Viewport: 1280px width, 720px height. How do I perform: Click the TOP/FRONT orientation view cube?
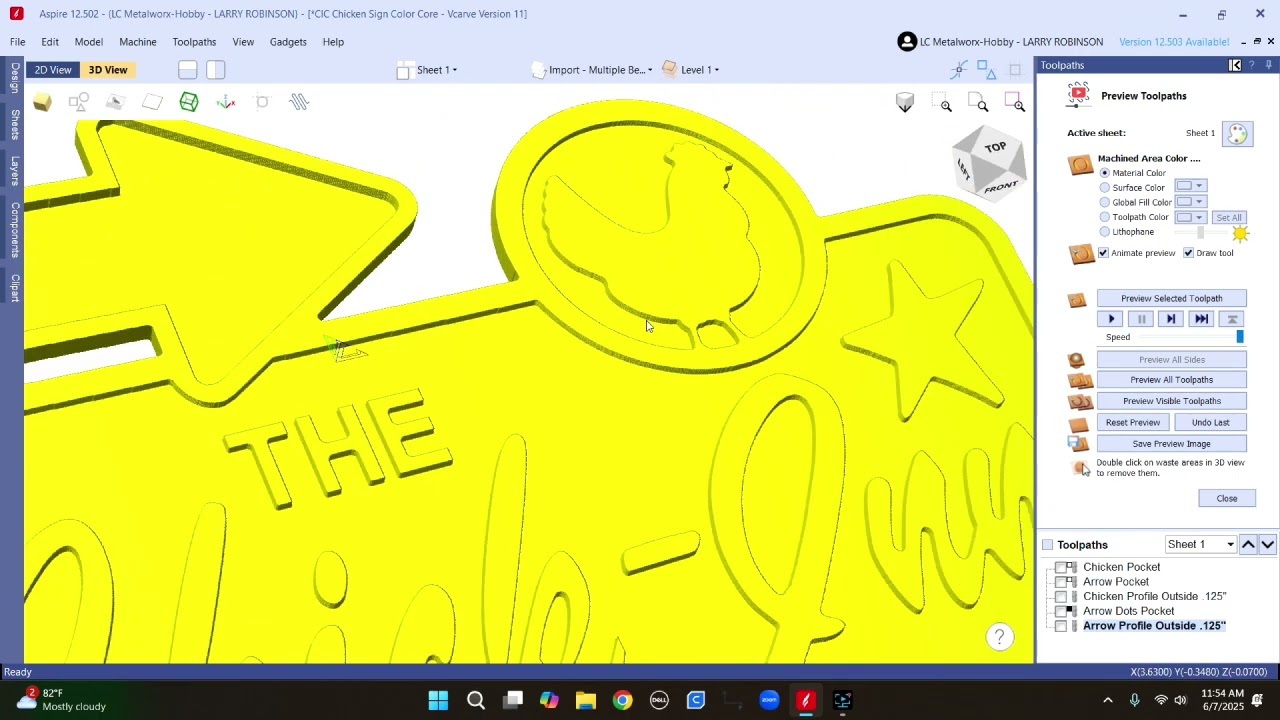click(x=988, y=165)
